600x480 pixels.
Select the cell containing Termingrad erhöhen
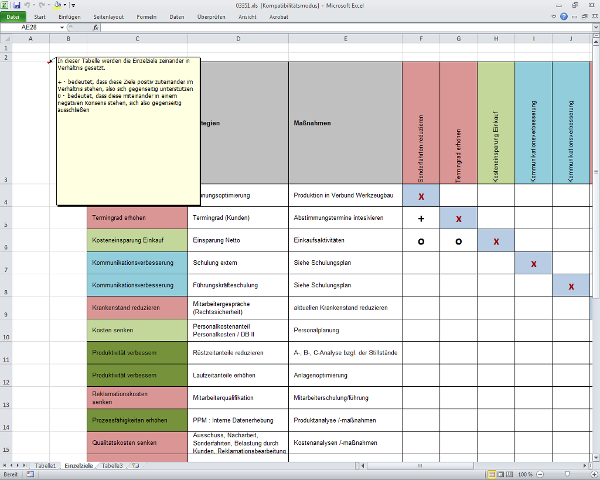(x=137, y=218)
